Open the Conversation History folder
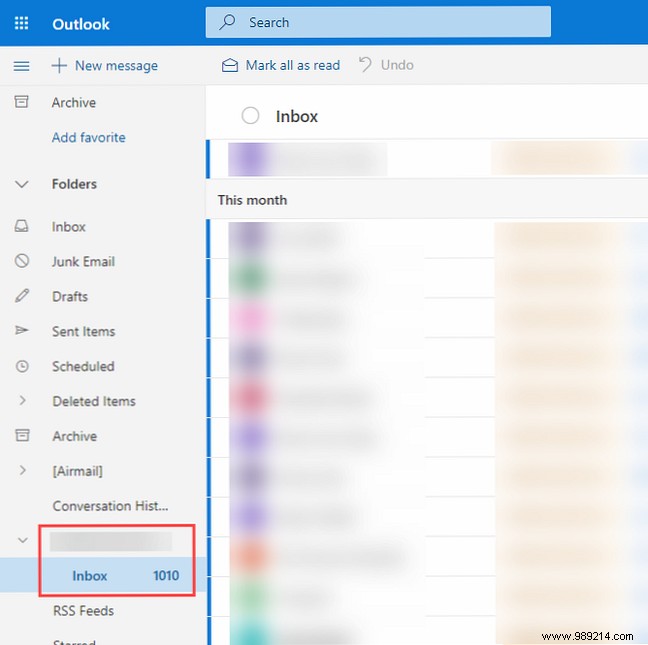648x645 pixels. coord(110,506)
